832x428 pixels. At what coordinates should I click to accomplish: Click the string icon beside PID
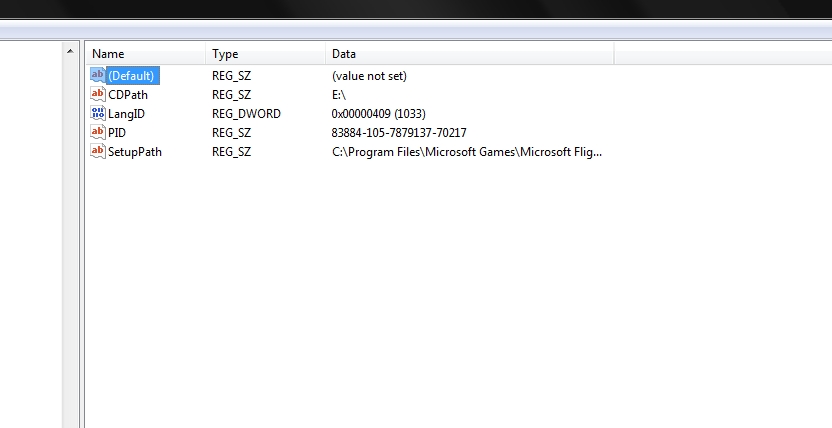click(98, 133)
